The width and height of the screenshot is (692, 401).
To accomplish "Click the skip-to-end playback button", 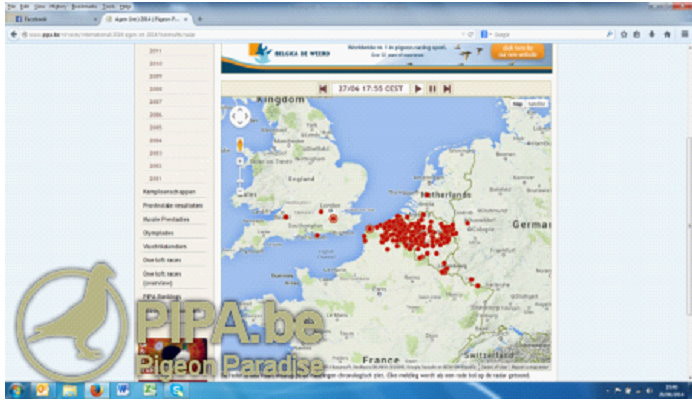I will [447, 89].
